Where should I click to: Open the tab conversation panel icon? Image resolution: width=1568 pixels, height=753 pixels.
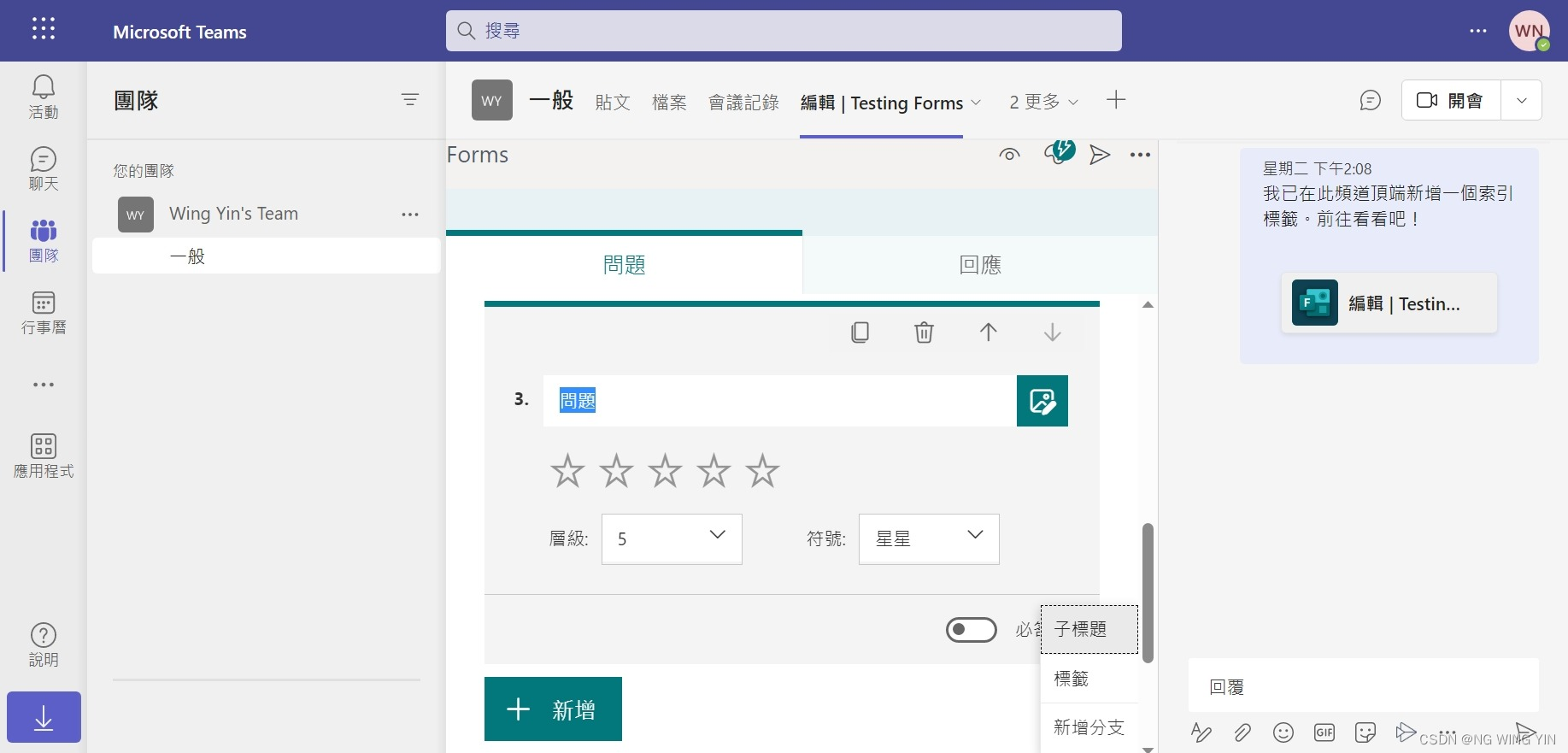1371,100
